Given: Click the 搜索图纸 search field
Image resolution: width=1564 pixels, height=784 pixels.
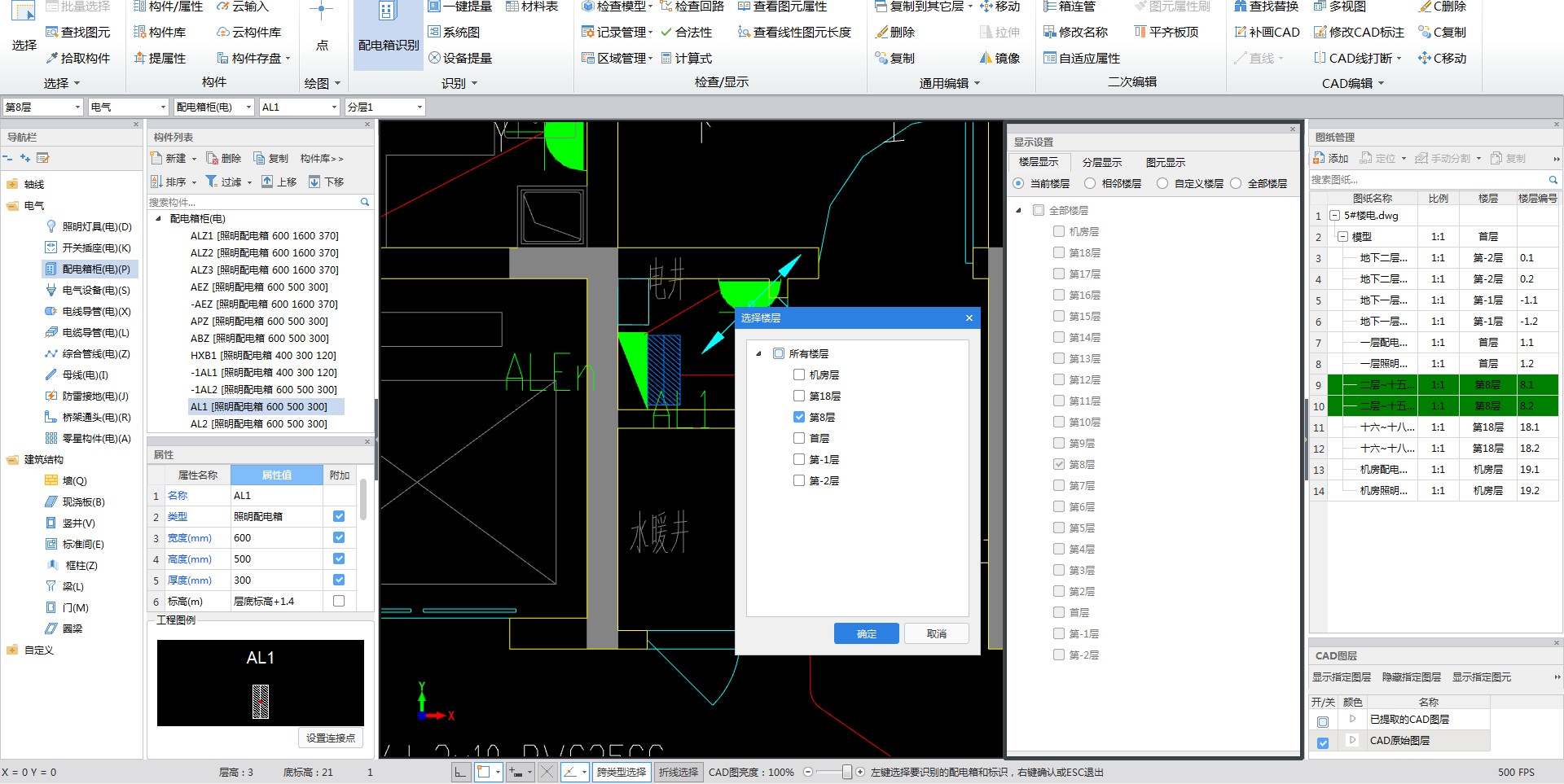Looking at the screenshot, I should (1428, 179).
